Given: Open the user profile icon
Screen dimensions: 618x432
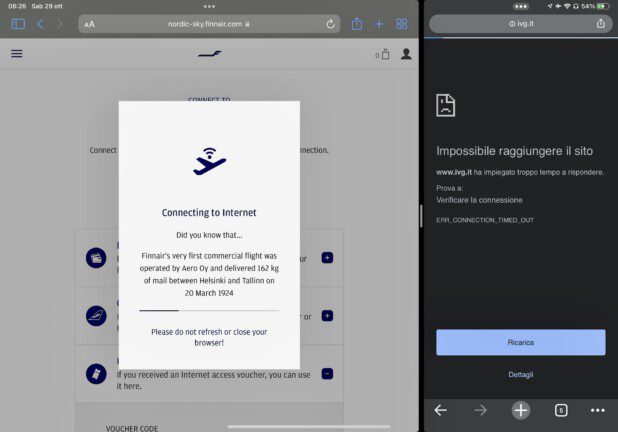Looking at the screenshot, I should (406, 54).
